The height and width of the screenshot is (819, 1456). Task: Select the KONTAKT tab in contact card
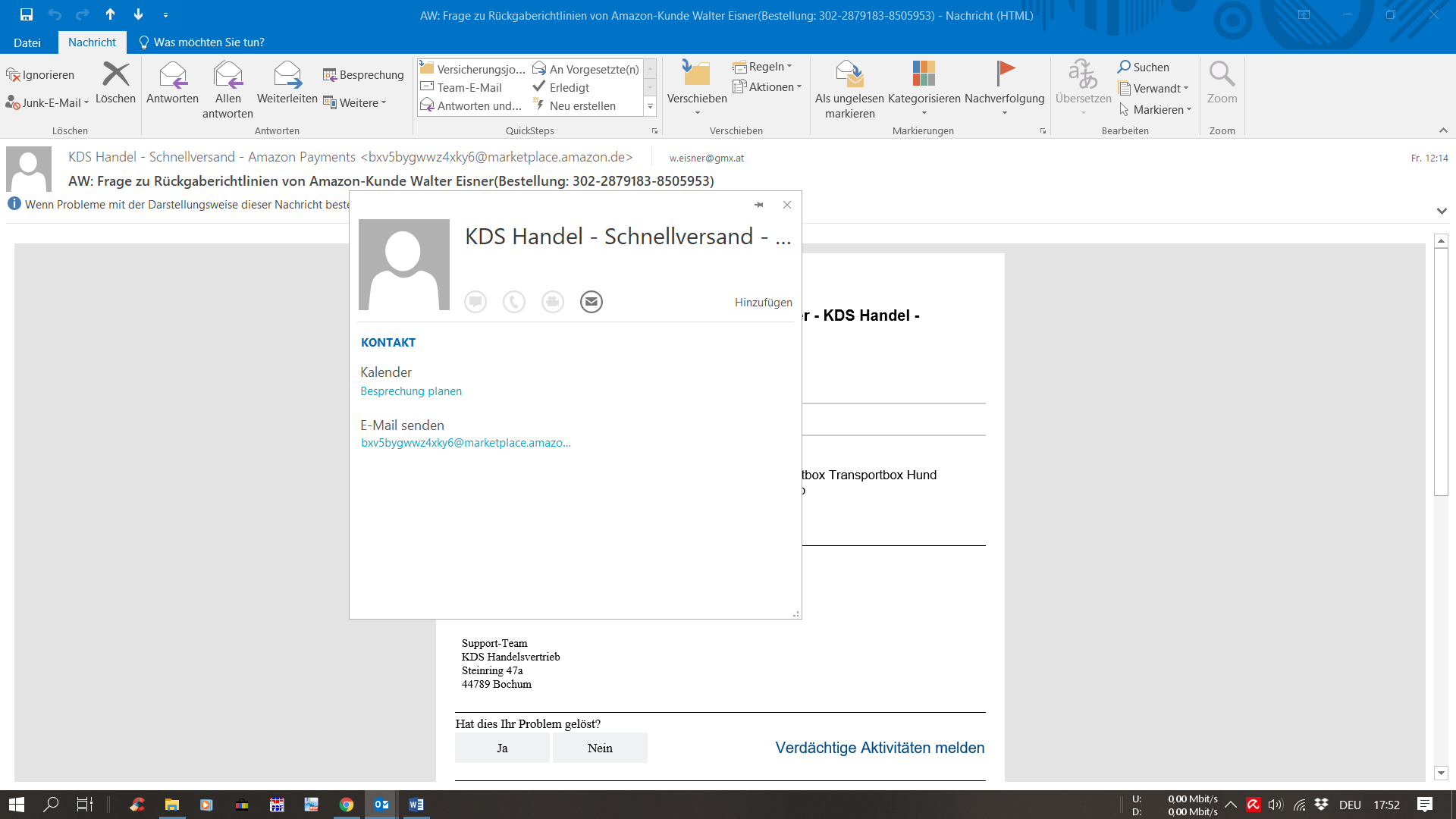(388, 342)
